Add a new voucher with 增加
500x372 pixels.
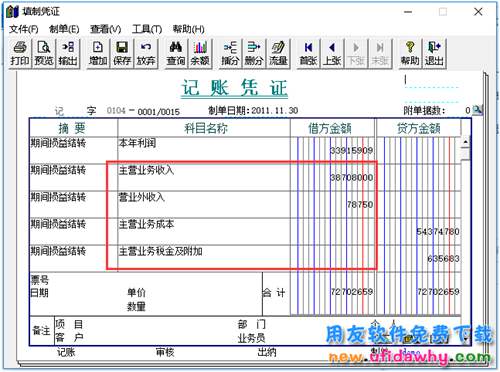click(98, 53)
